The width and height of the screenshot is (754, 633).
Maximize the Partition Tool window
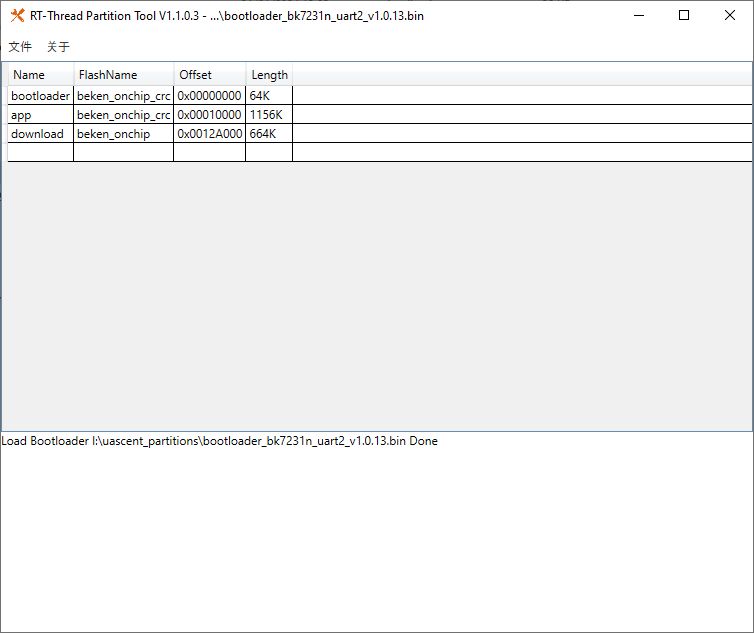[x=684, y=15]
